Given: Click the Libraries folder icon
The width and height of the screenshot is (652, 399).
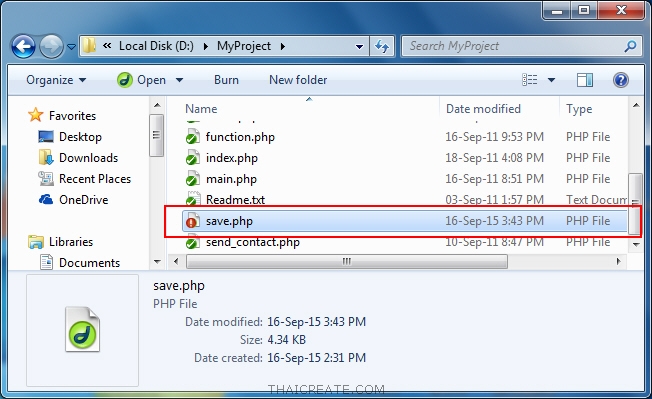Looking at the screenshot, I should (36, 242).
